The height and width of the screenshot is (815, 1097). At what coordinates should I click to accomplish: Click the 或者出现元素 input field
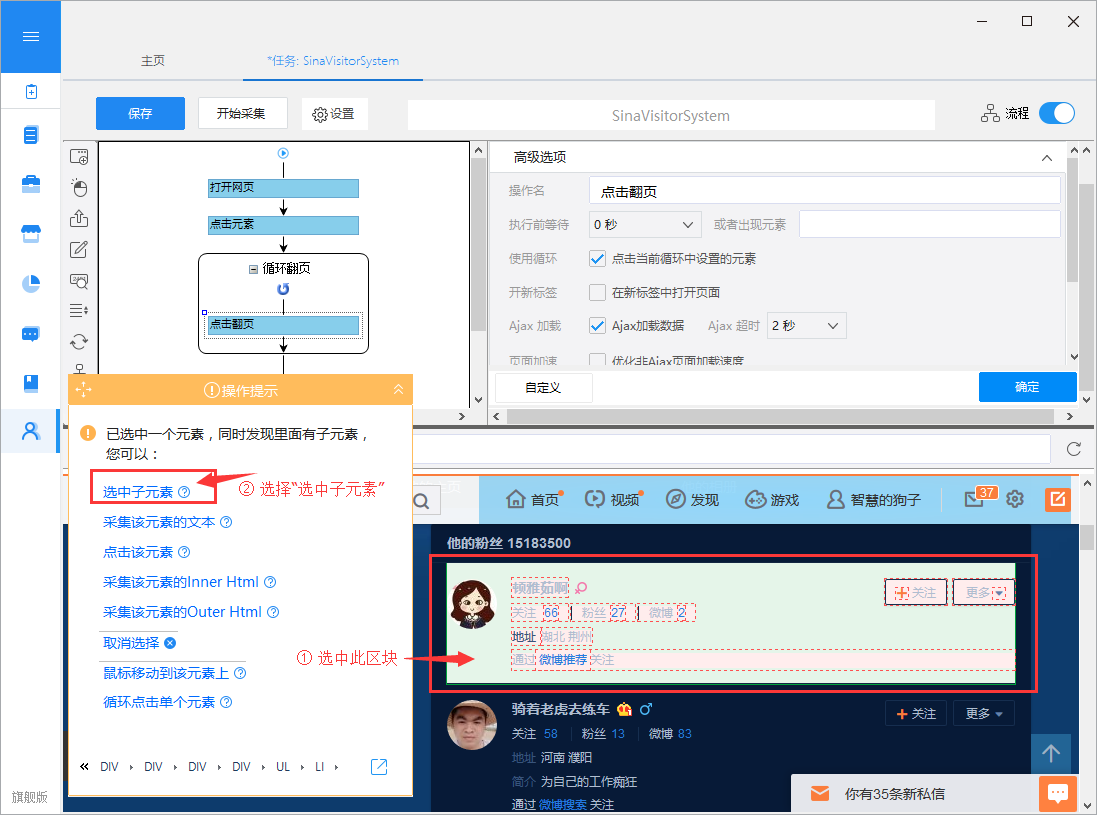930,225
